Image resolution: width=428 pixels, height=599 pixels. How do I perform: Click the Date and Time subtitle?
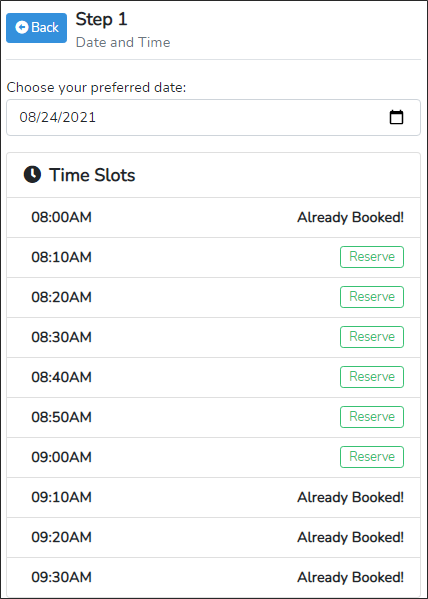[123, 42]
